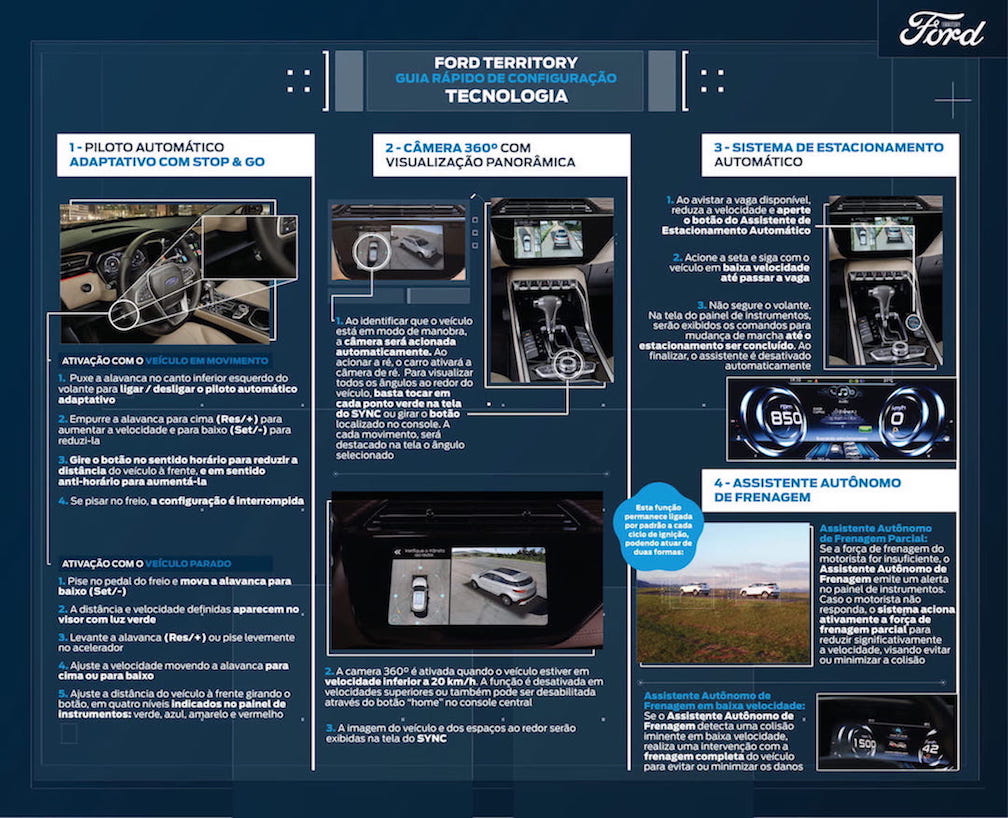Click the circled top-view car on SYNC screen
This screenshot has width=1008, height=818.
point(372,251)
